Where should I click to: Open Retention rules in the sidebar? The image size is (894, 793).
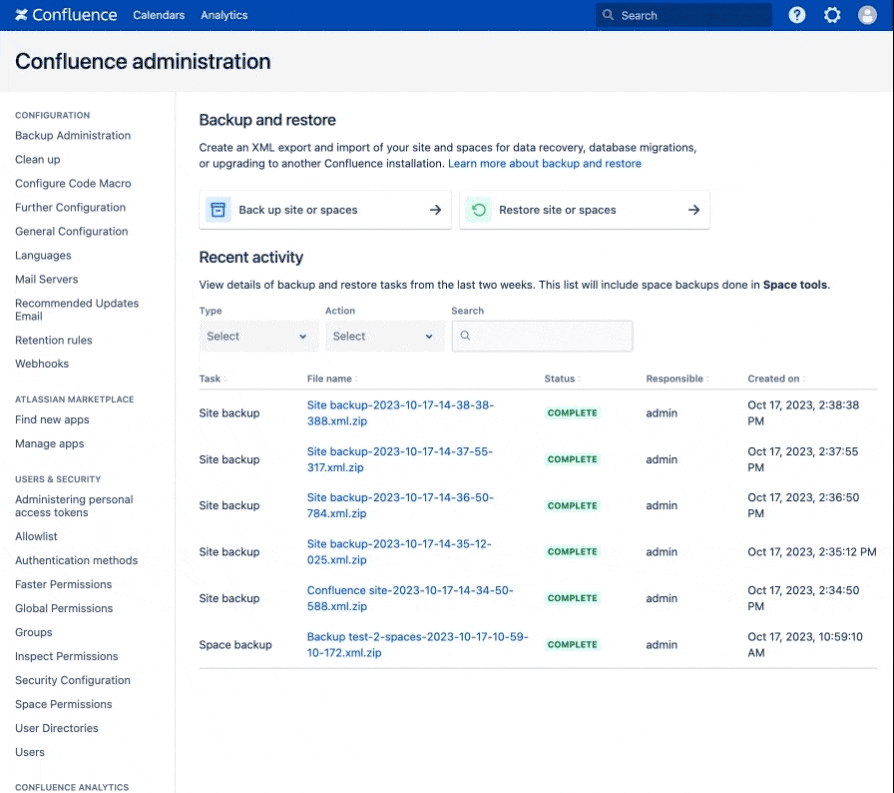(x=54, y=340)
